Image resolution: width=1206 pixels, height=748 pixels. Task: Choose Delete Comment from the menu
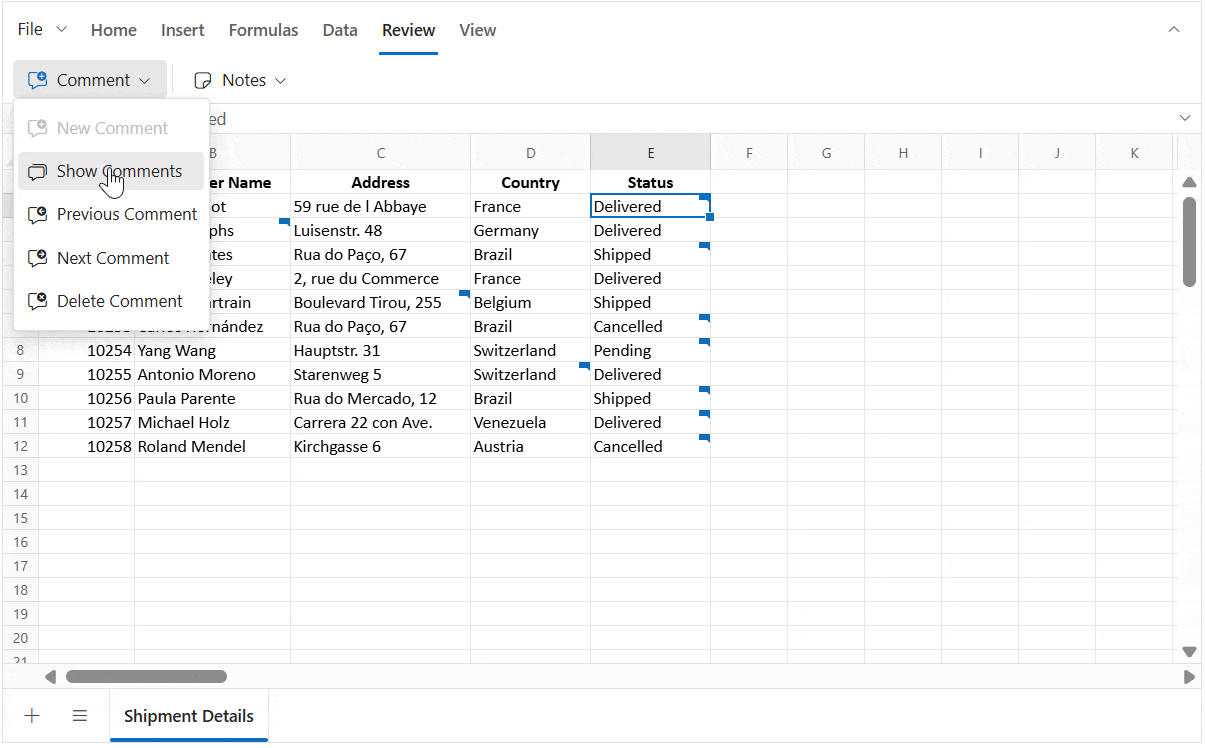111,301
